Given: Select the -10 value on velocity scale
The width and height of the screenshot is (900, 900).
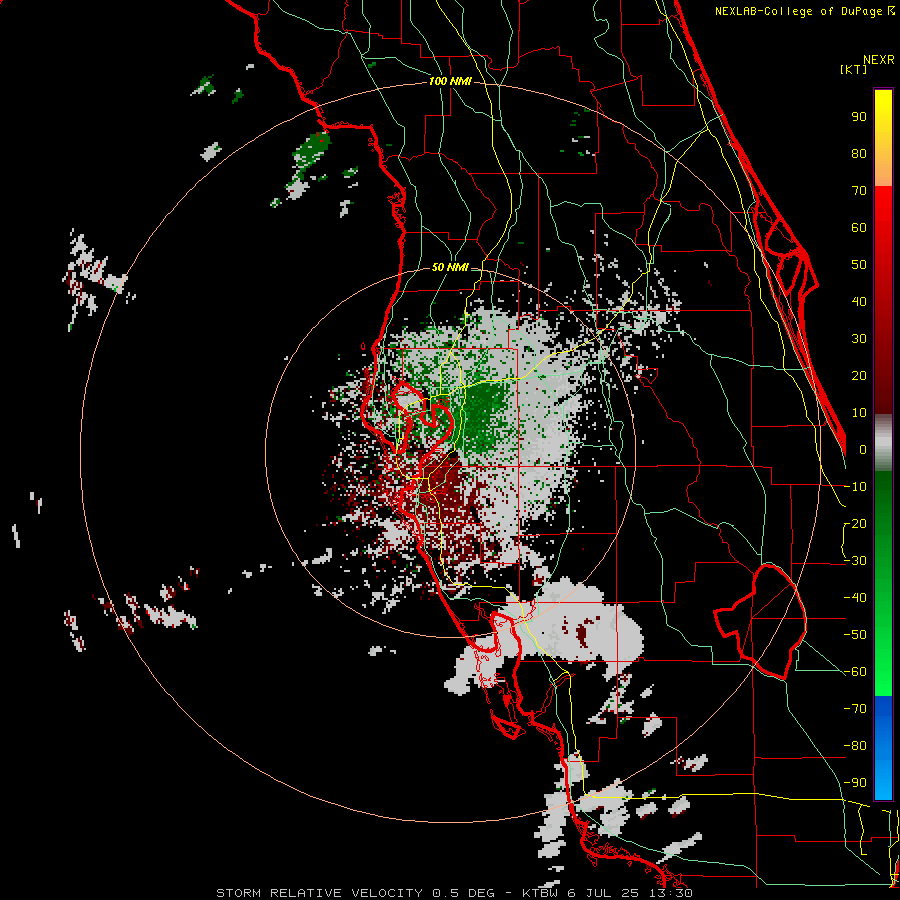Looking at the screenshot, I should pyautogui.click(x=855, y=487).
